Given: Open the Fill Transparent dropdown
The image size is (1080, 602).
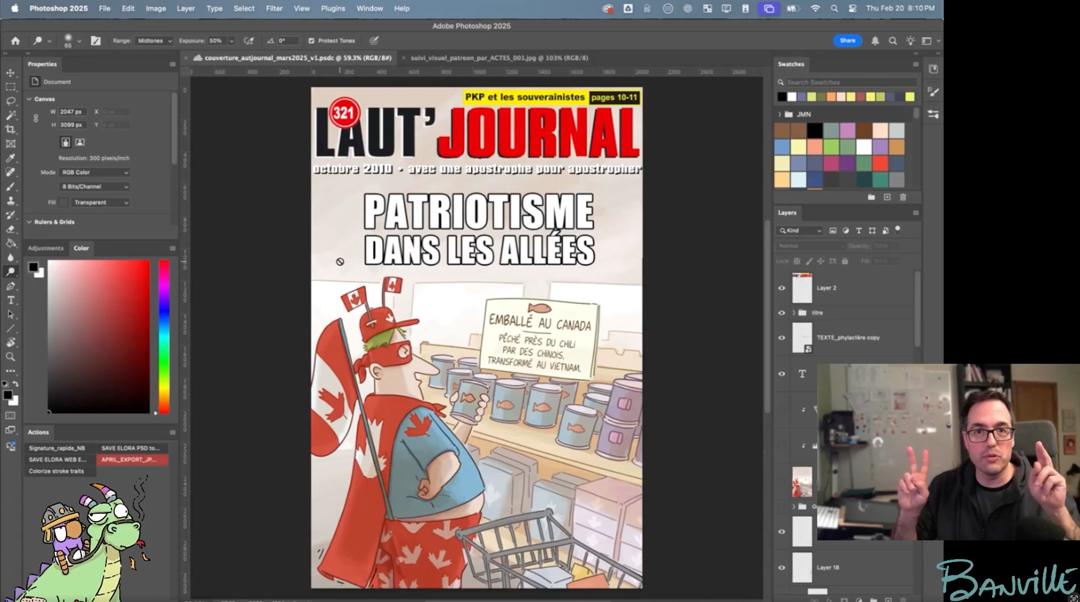Looking at the screenshot, I should (101, 203).
